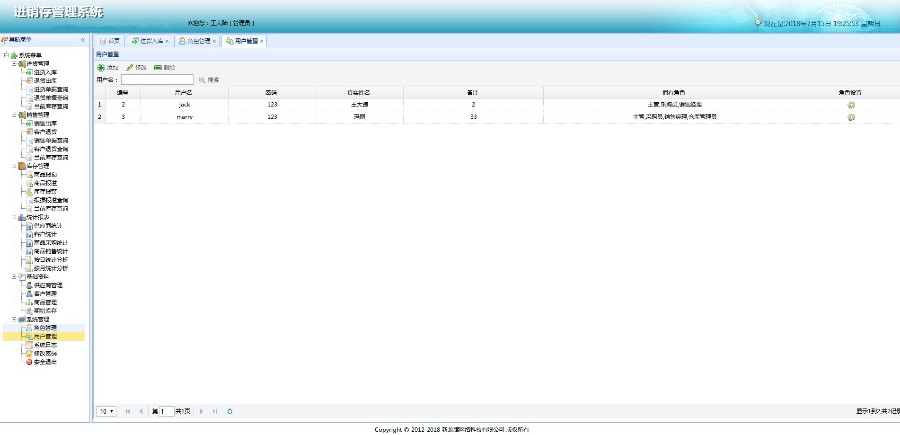
Task: Open role settings for user jack
Action: tap(851, 104)
